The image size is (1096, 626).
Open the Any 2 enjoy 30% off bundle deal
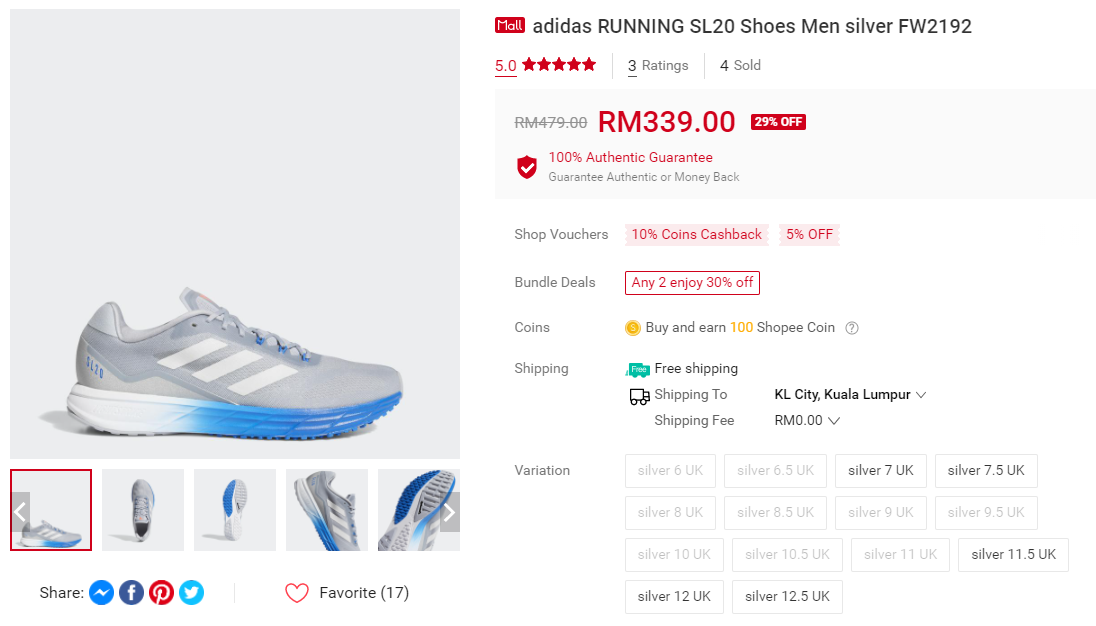[x=692, y=283]
